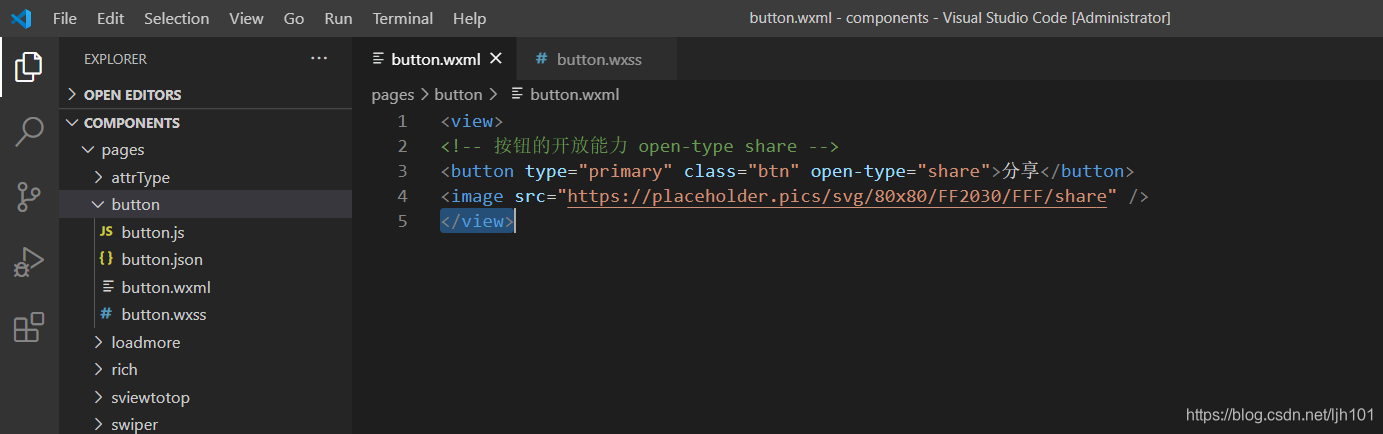Expand the sviewtotop folder
The width and height of the screenshot is (1383, 434).
point(98,397)
